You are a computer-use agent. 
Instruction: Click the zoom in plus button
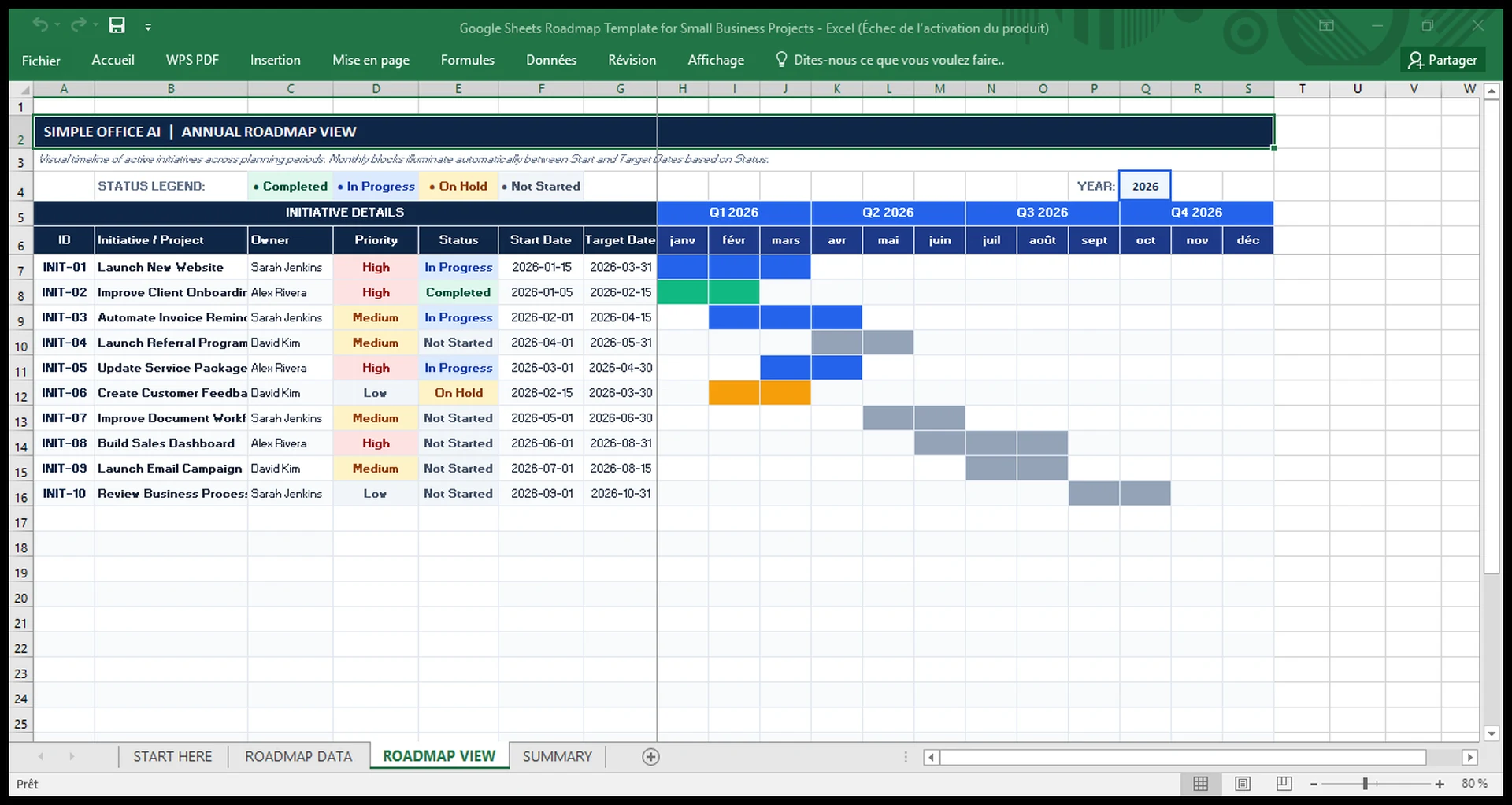(x=1440, y=785)
